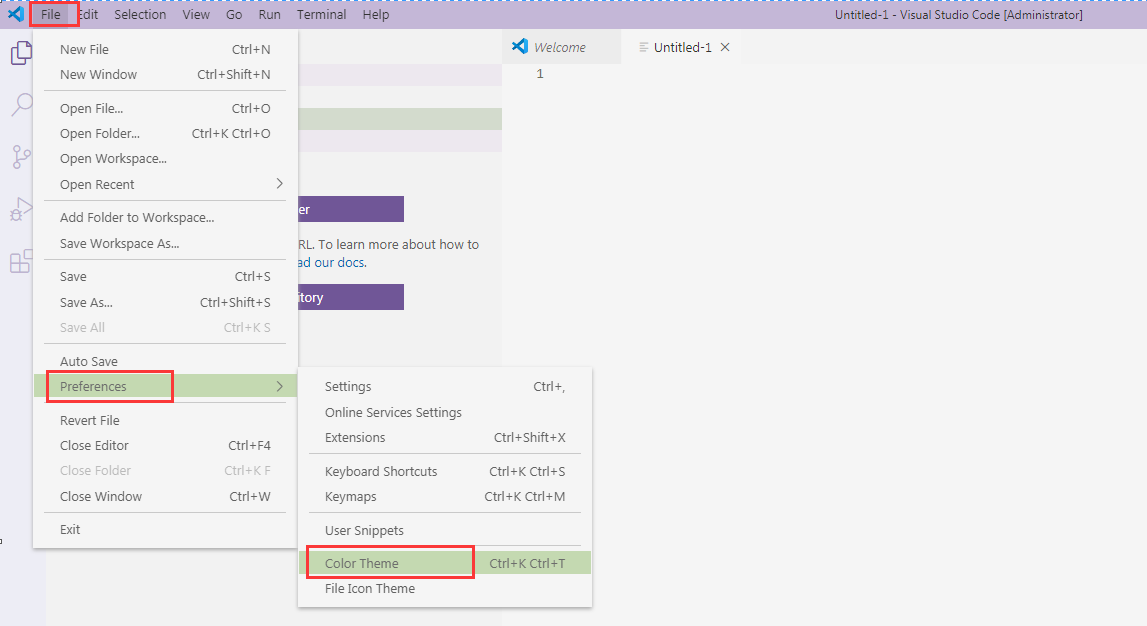Select File Icon Theme in Preferences
The height and width of the screenshot is (626, 1147).
445,589
